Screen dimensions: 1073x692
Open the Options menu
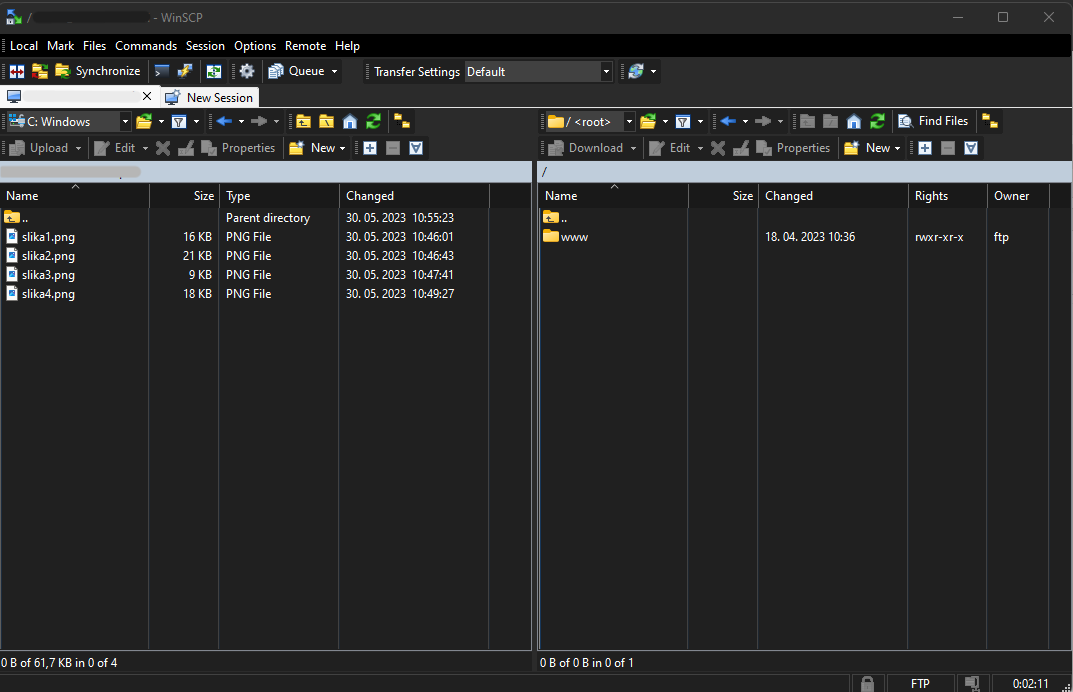(255, 46)
